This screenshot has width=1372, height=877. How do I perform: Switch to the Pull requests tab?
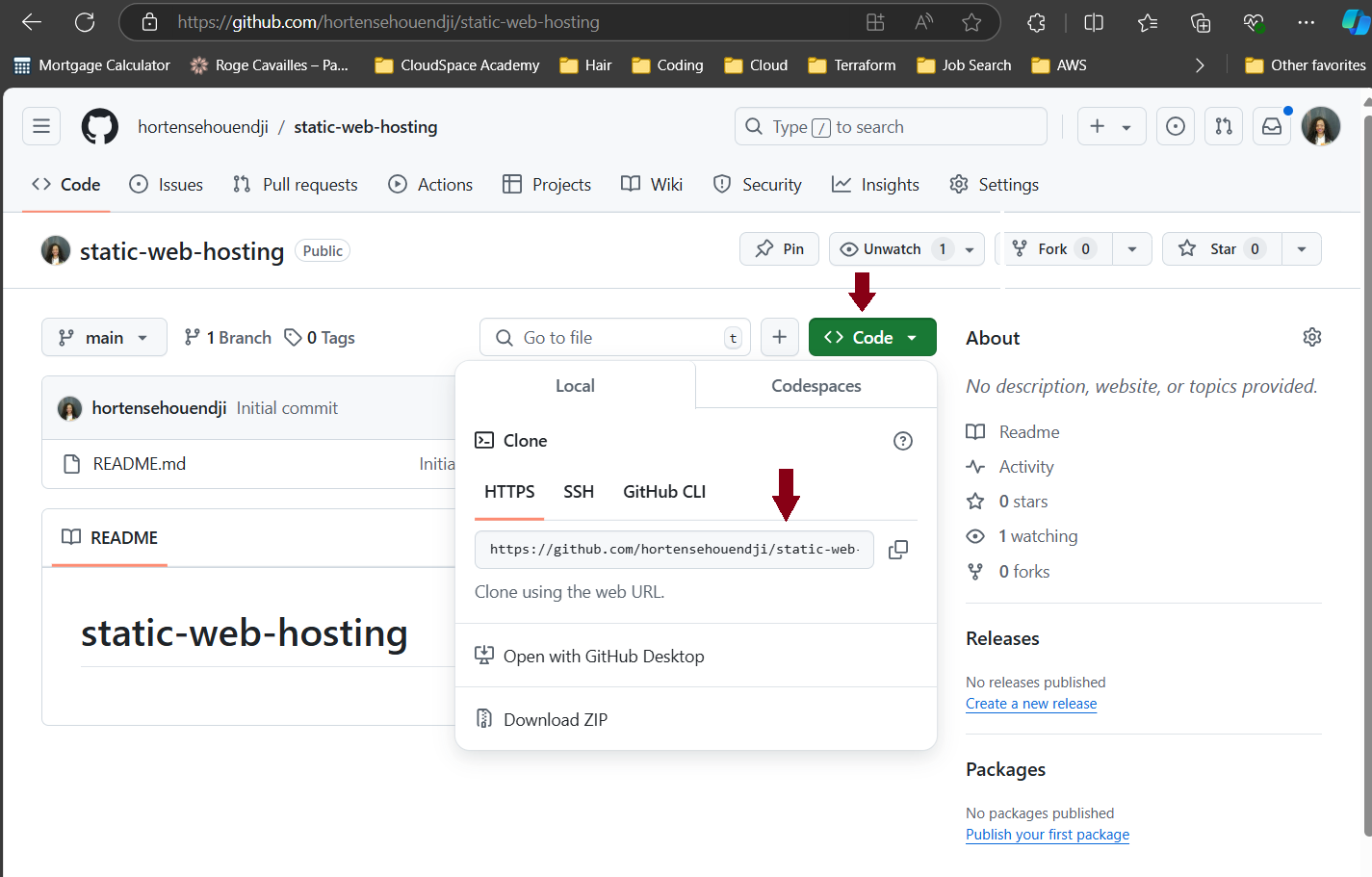point(296,185)
